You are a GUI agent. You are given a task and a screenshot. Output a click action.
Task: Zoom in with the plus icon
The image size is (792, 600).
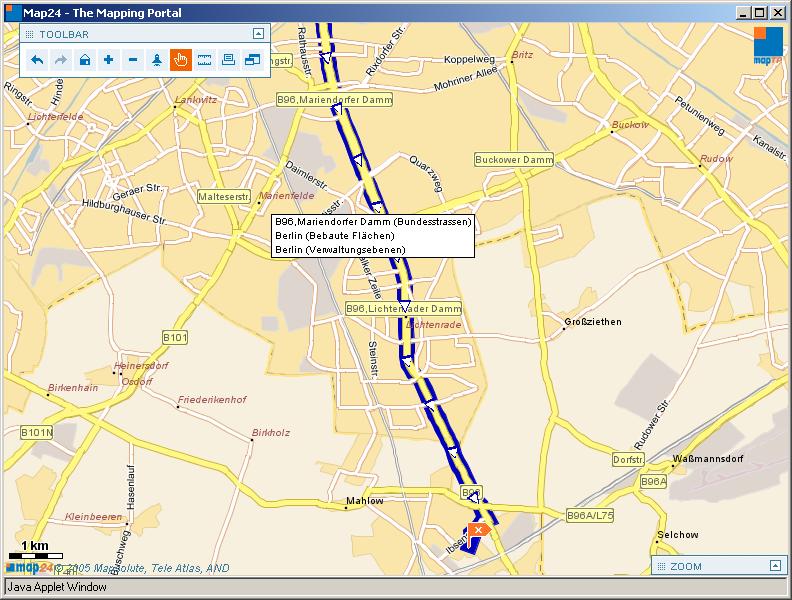coord(109,60)
